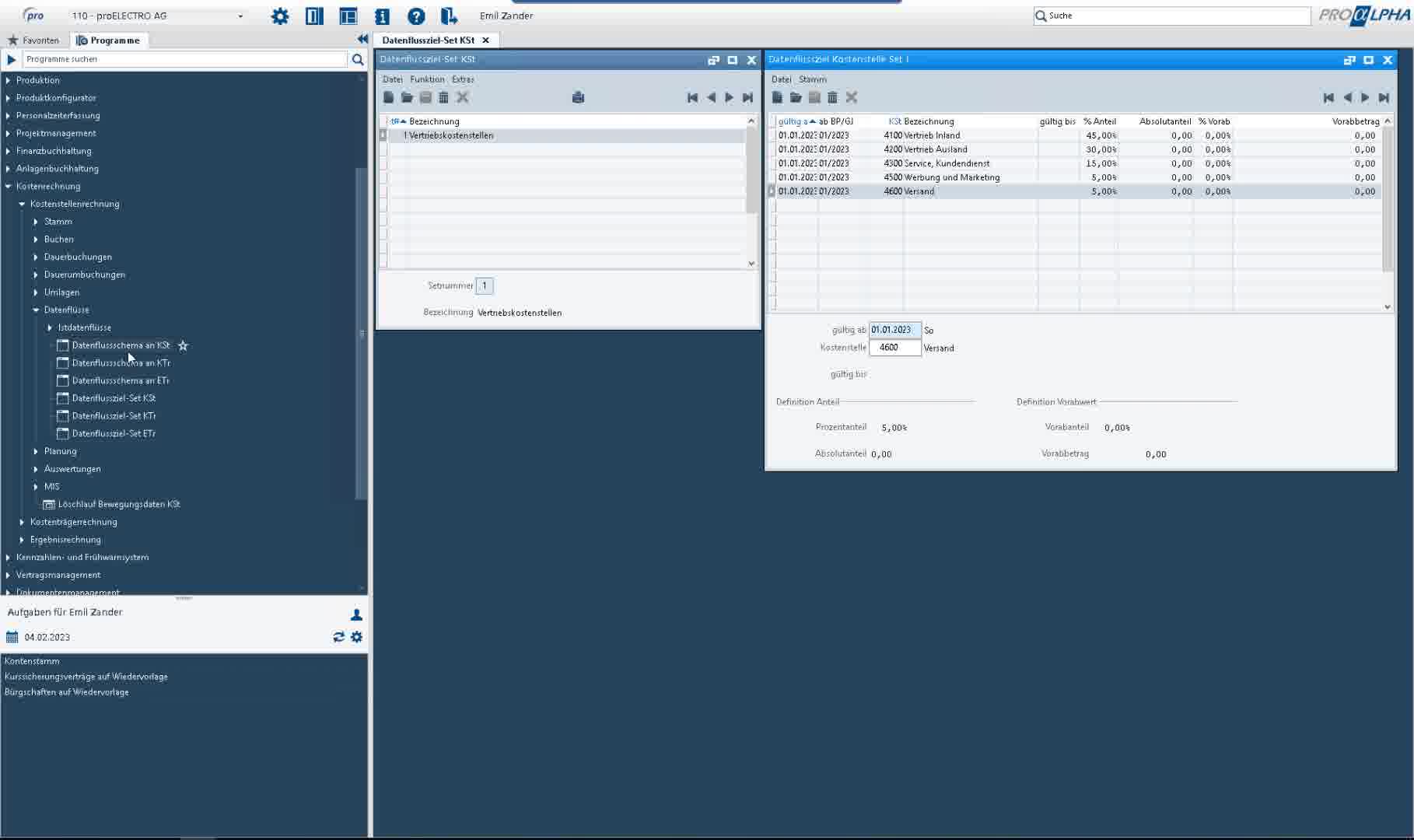Select the Vertrieb Inland row
Screen dimensions: 1414x840
click(x=1076, y=135)
